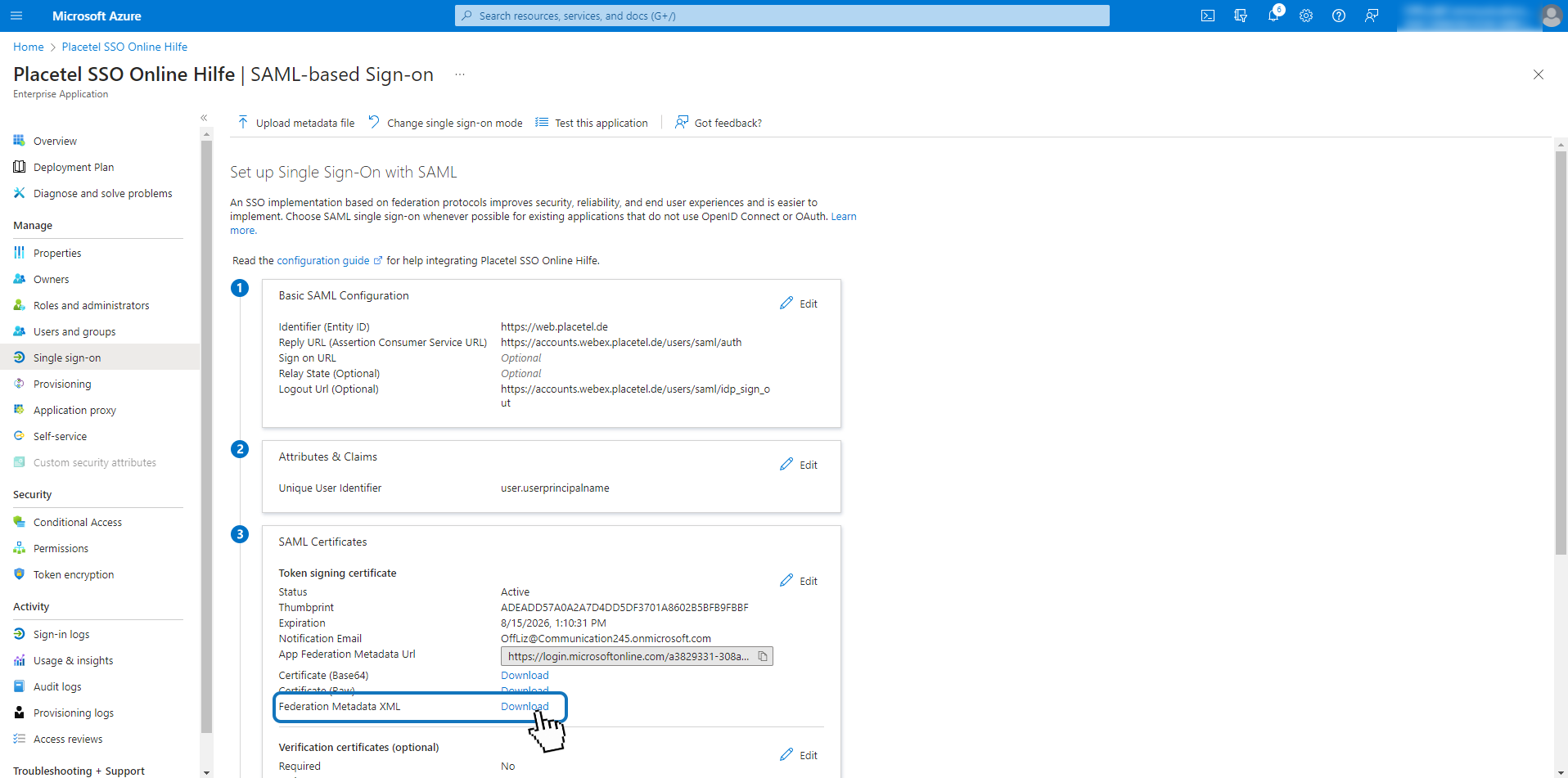
Task: Click Test this application
Action: tap(592, 123)
